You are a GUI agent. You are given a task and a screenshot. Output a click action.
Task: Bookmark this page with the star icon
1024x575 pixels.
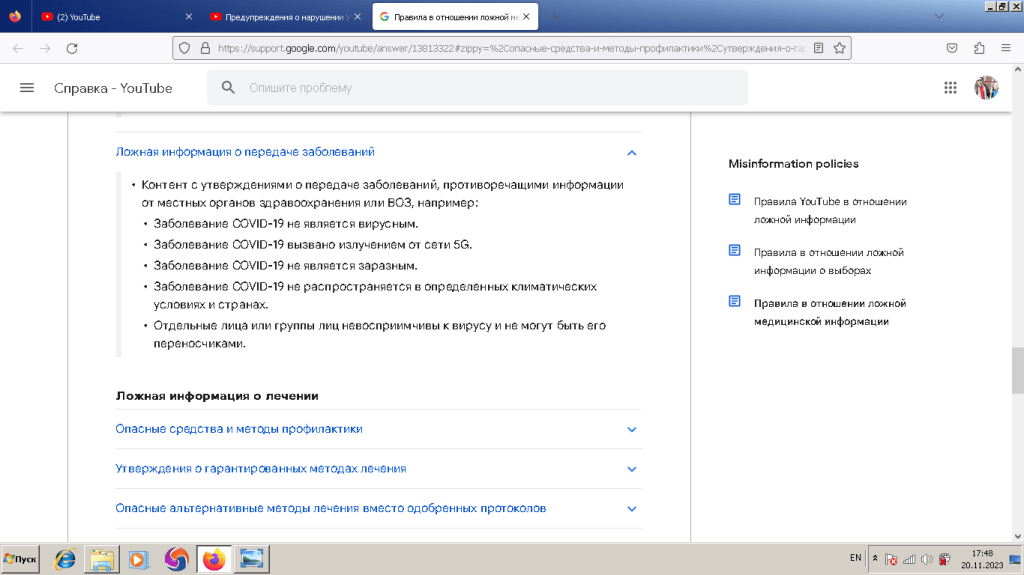click(x=840, y=48)
